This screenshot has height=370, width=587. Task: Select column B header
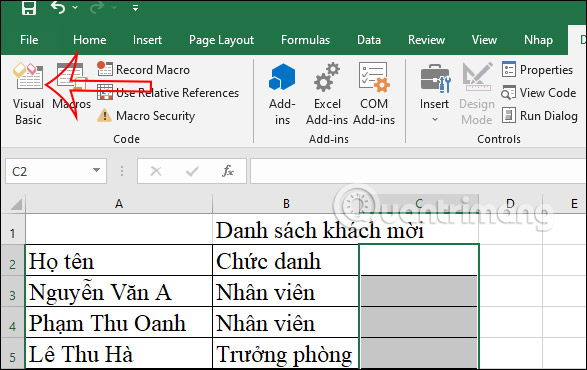[286, 204]
